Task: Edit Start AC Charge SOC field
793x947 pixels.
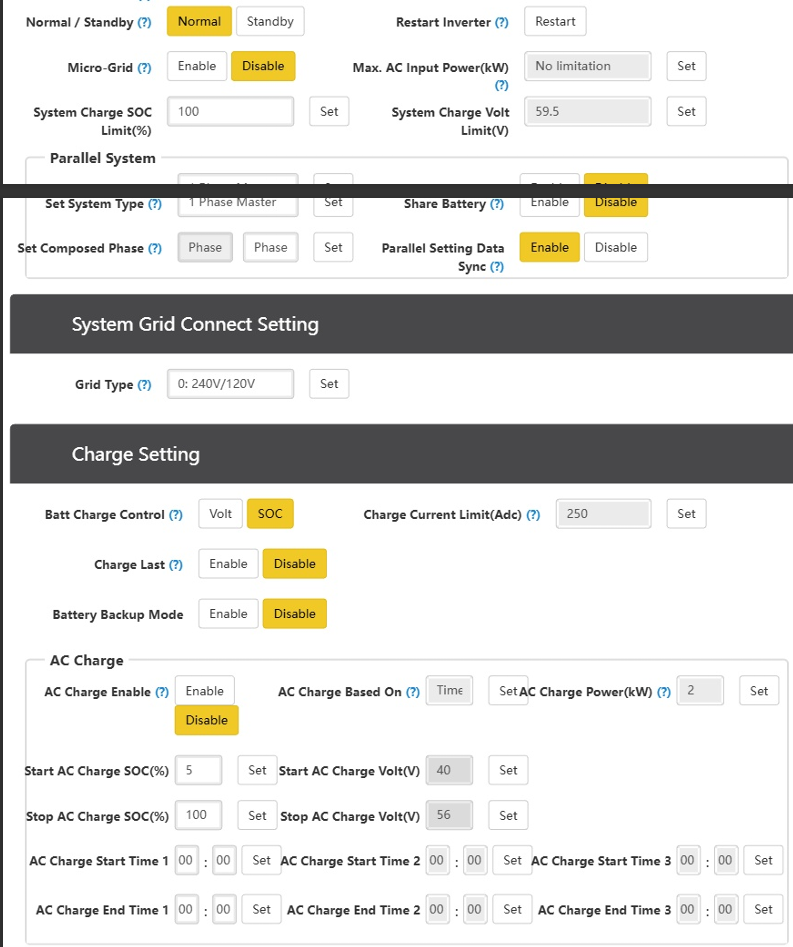Action: [198, 770]
